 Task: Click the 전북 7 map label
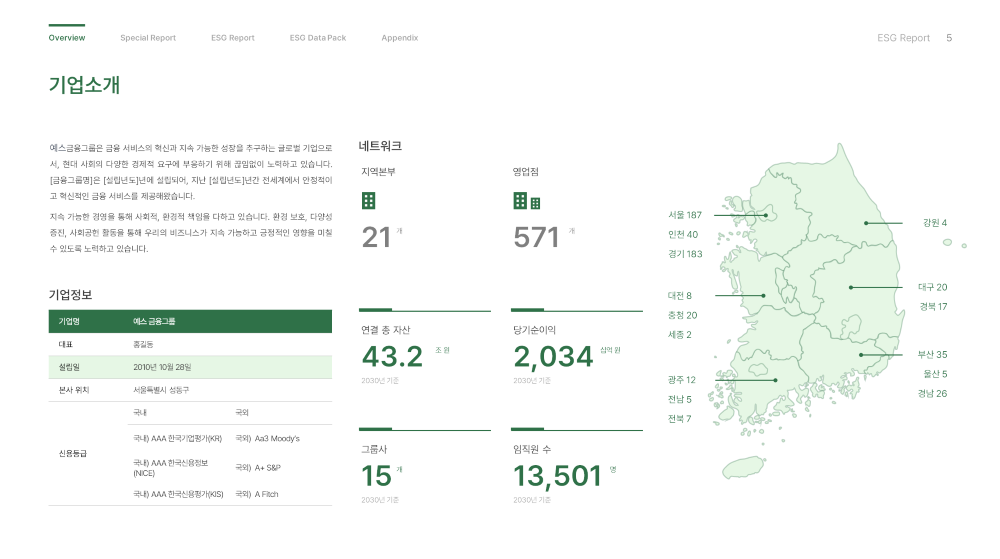pyautogui.click(x=680, y=419)
